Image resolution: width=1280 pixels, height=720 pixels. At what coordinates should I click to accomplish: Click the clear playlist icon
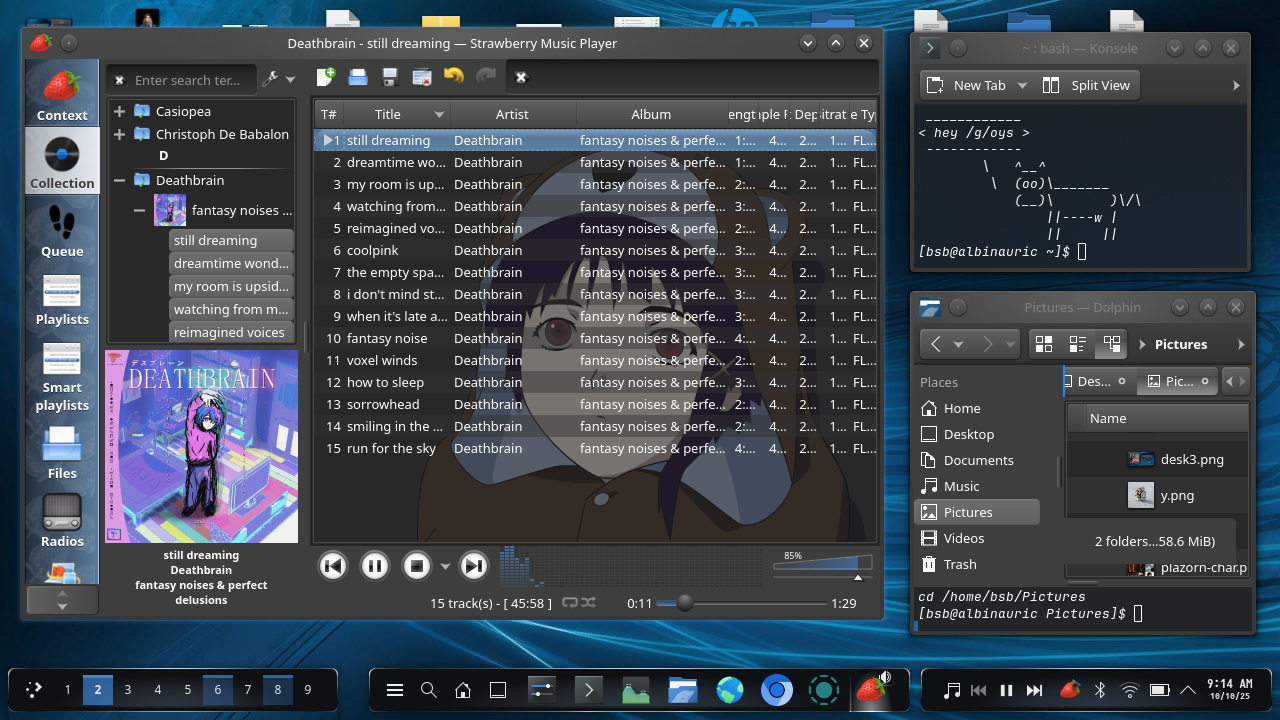(422, 77)
